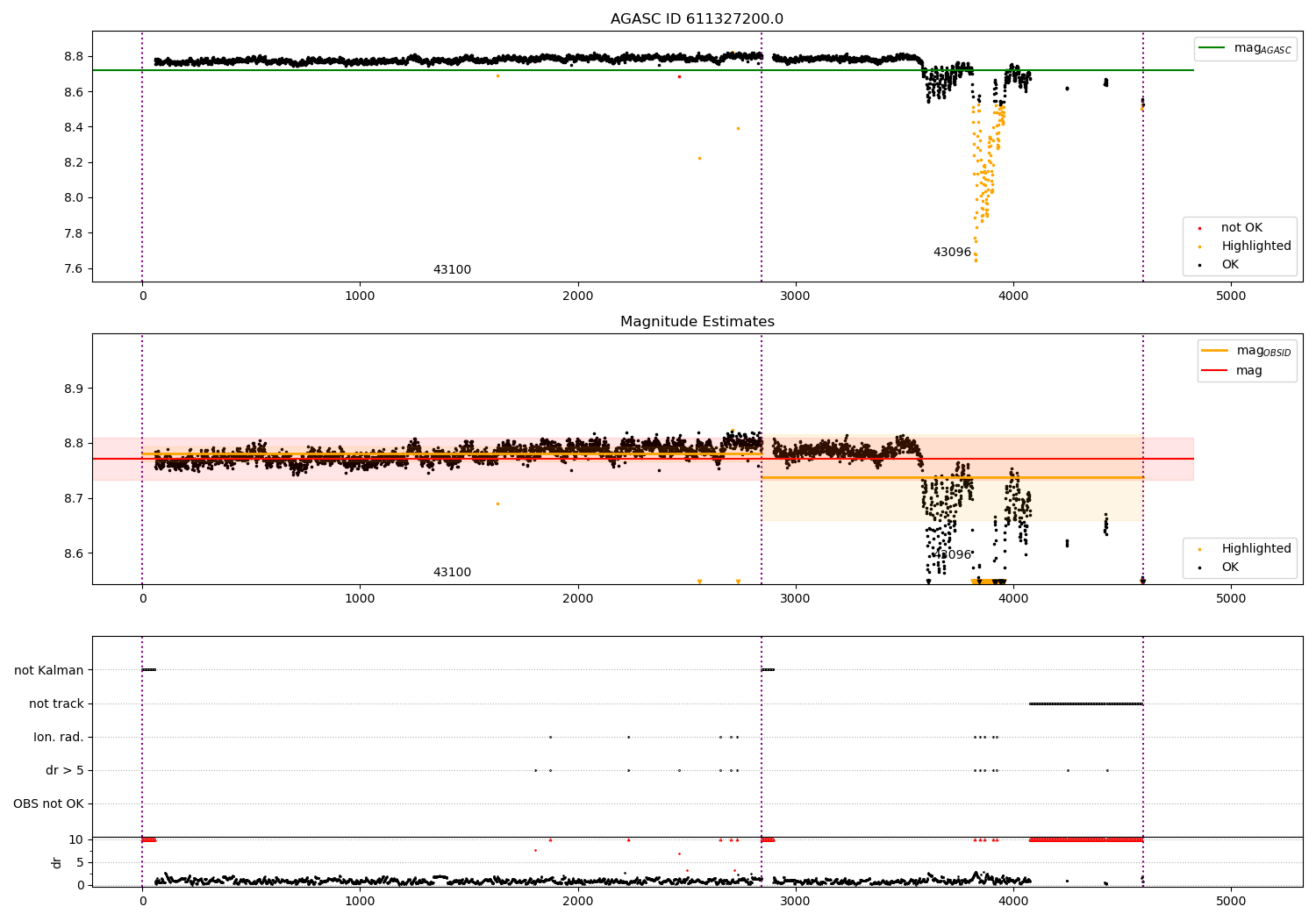This screenshot has width=1316, height=921.
Task: Click the 'dr > 5' axis label
Action: coord(65,770)
